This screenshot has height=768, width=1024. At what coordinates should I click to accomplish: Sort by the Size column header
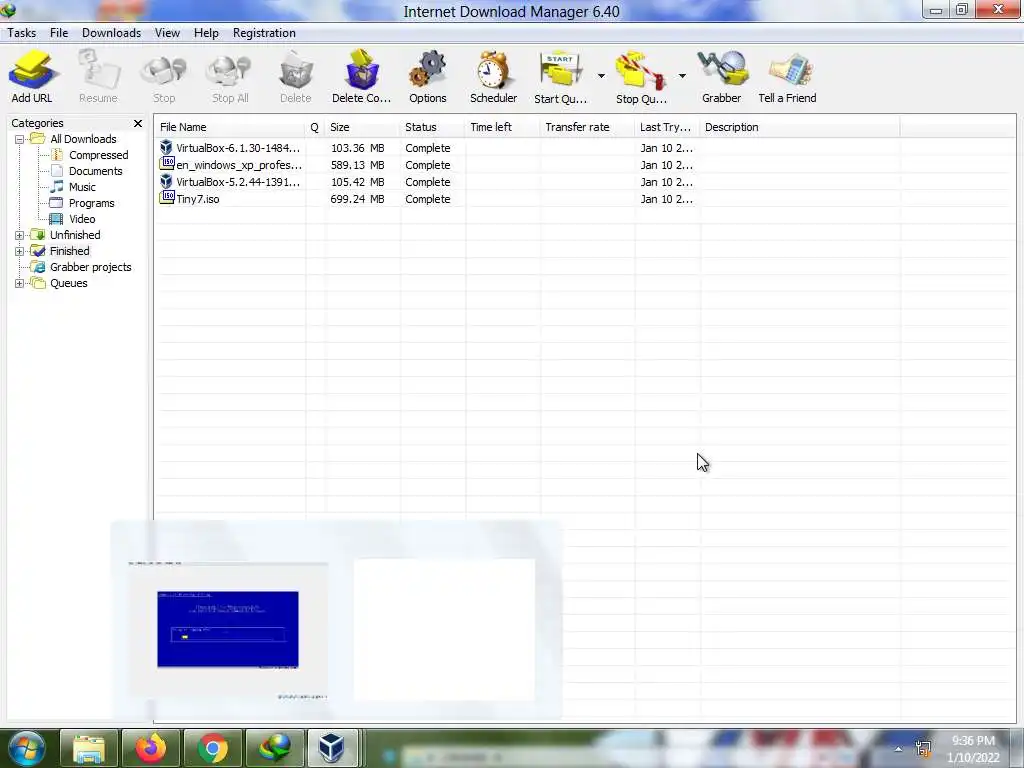click(x=362, y=127)
